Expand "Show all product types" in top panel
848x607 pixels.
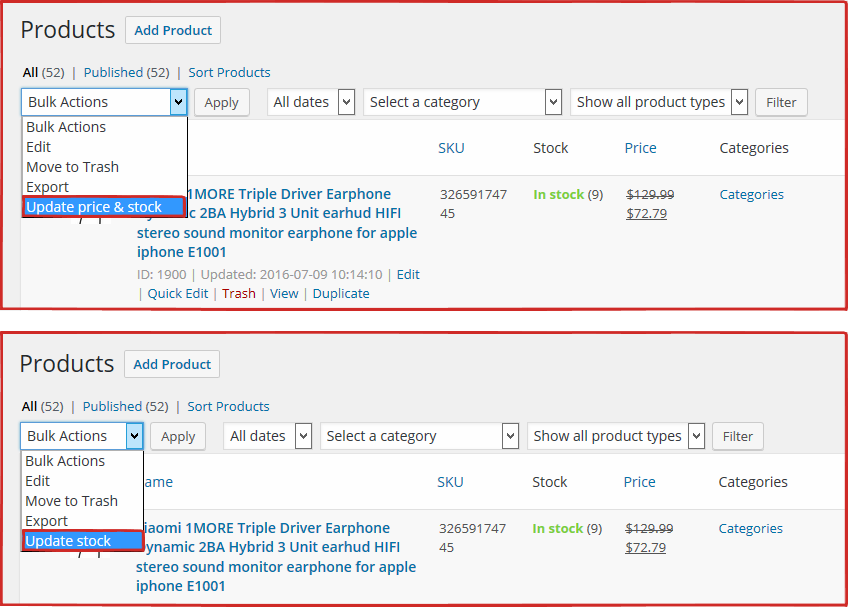pyautogui.click(x=661, y=102)
